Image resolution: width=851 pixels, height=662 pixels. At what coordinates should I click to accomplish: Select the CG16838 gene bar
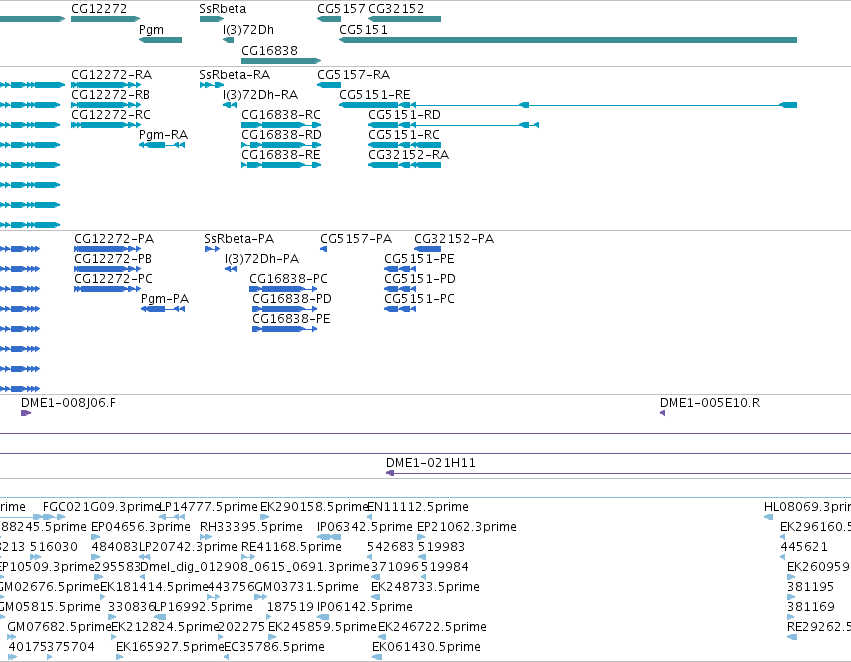point(281,60)
